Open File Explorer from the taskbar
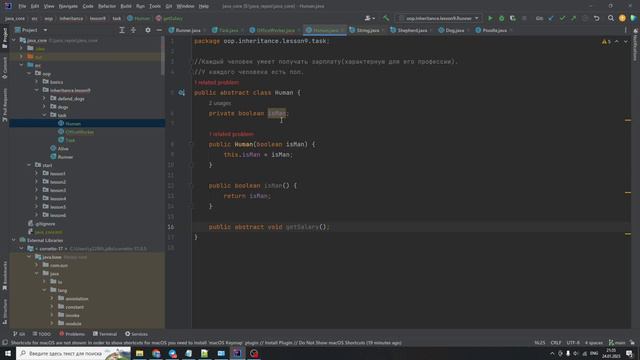Image resolution: width=640 pixels, height=360 pixels. tap(140, 353)
